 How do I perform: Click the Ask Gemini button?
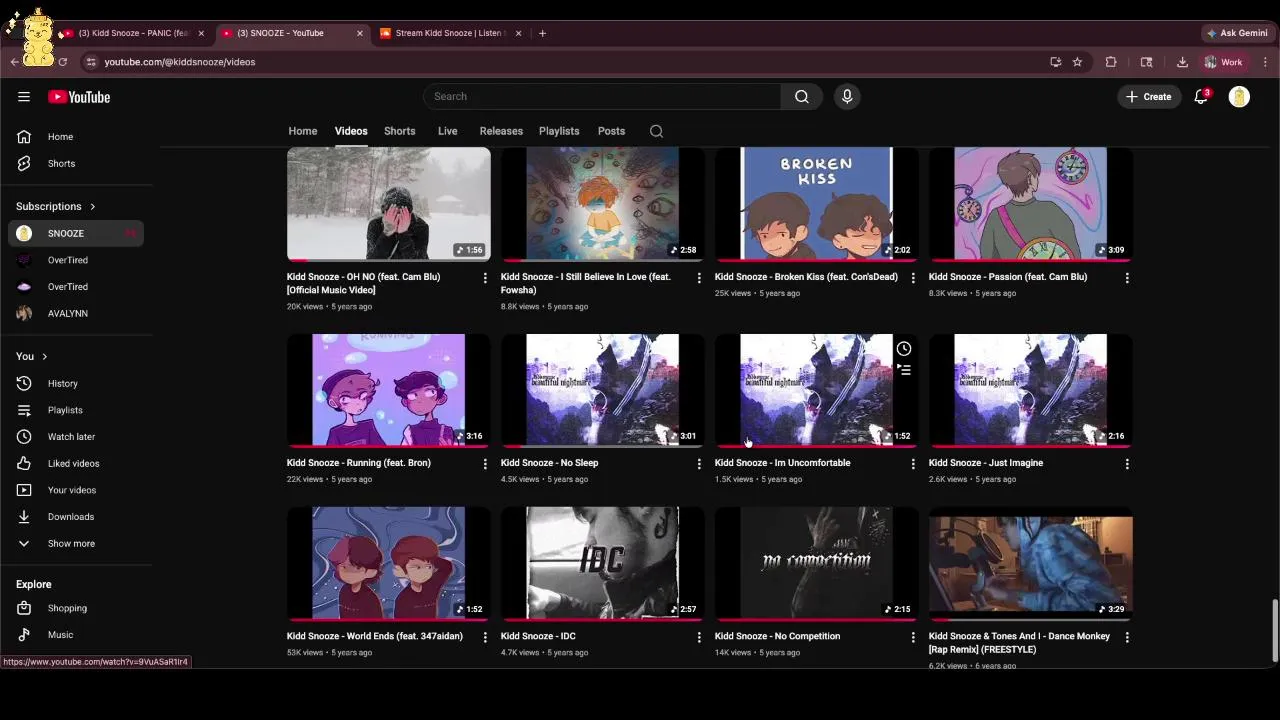(1237, 33)
